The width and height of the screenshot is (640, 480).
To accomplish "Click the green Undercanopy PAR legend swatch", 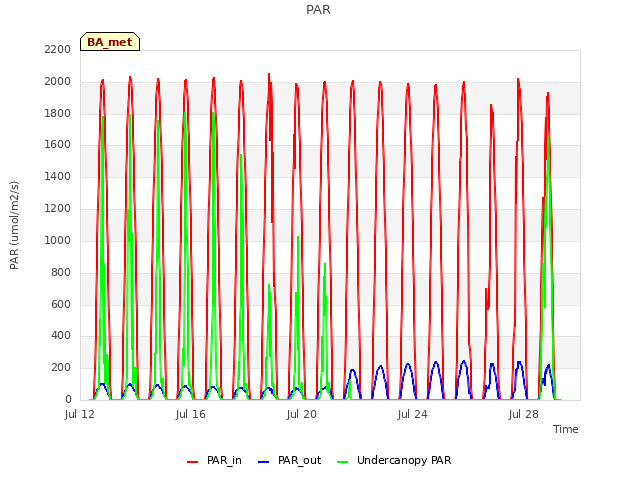I will click(342, 462).
